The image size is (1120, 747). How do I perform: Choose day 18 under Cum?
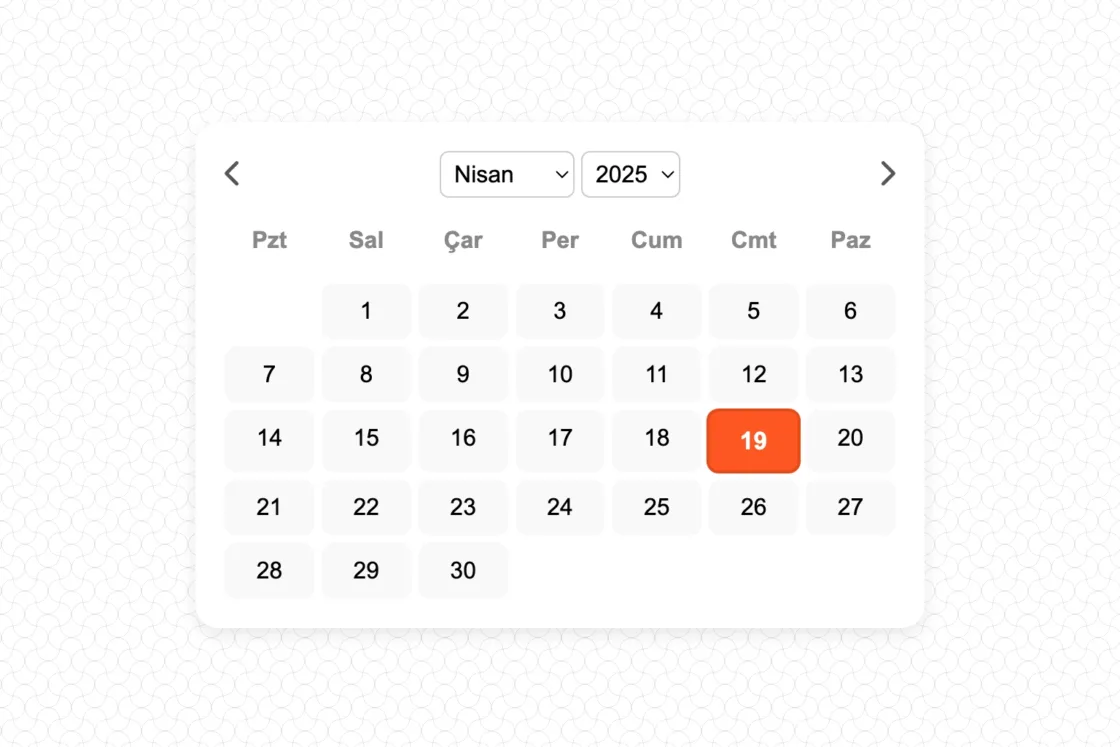point(657,438)
